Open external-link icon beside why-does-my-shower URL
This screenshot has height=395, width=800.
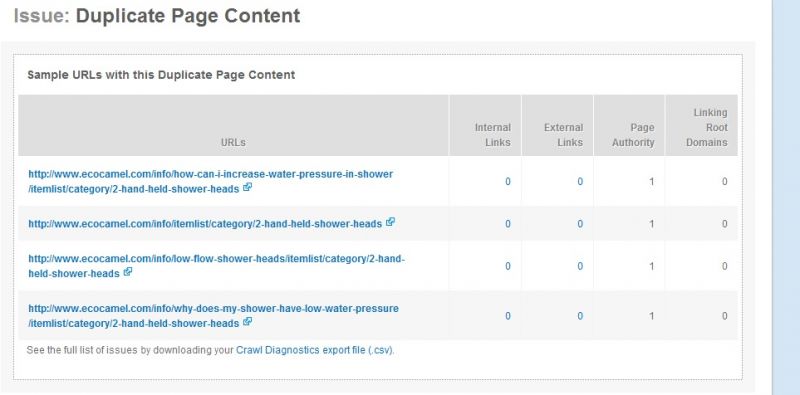[247, 322]
